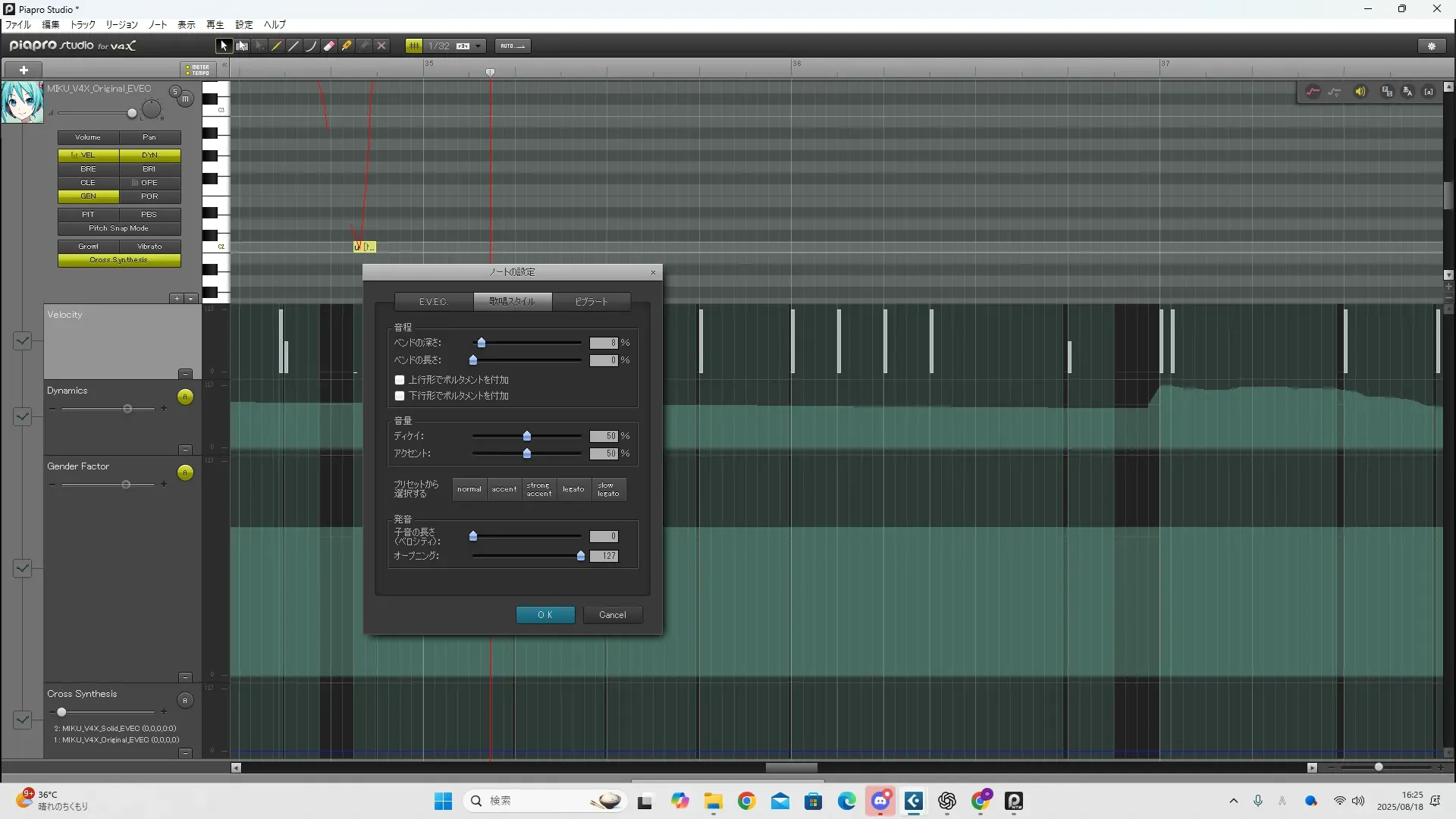This screenshot has height=819, width=1456.
Task: Switch to the ビブラート tab
Action: tap(591, 302)
